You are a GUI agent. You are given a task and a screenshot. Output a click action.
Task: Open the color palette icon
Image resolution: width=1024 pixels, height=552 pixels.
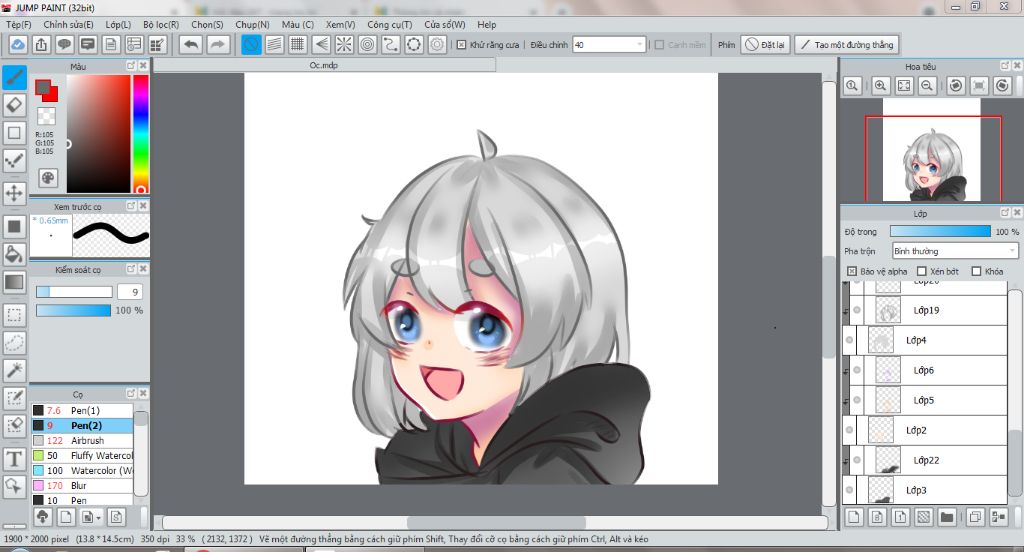pyautogui.click(x=48, y=178)
